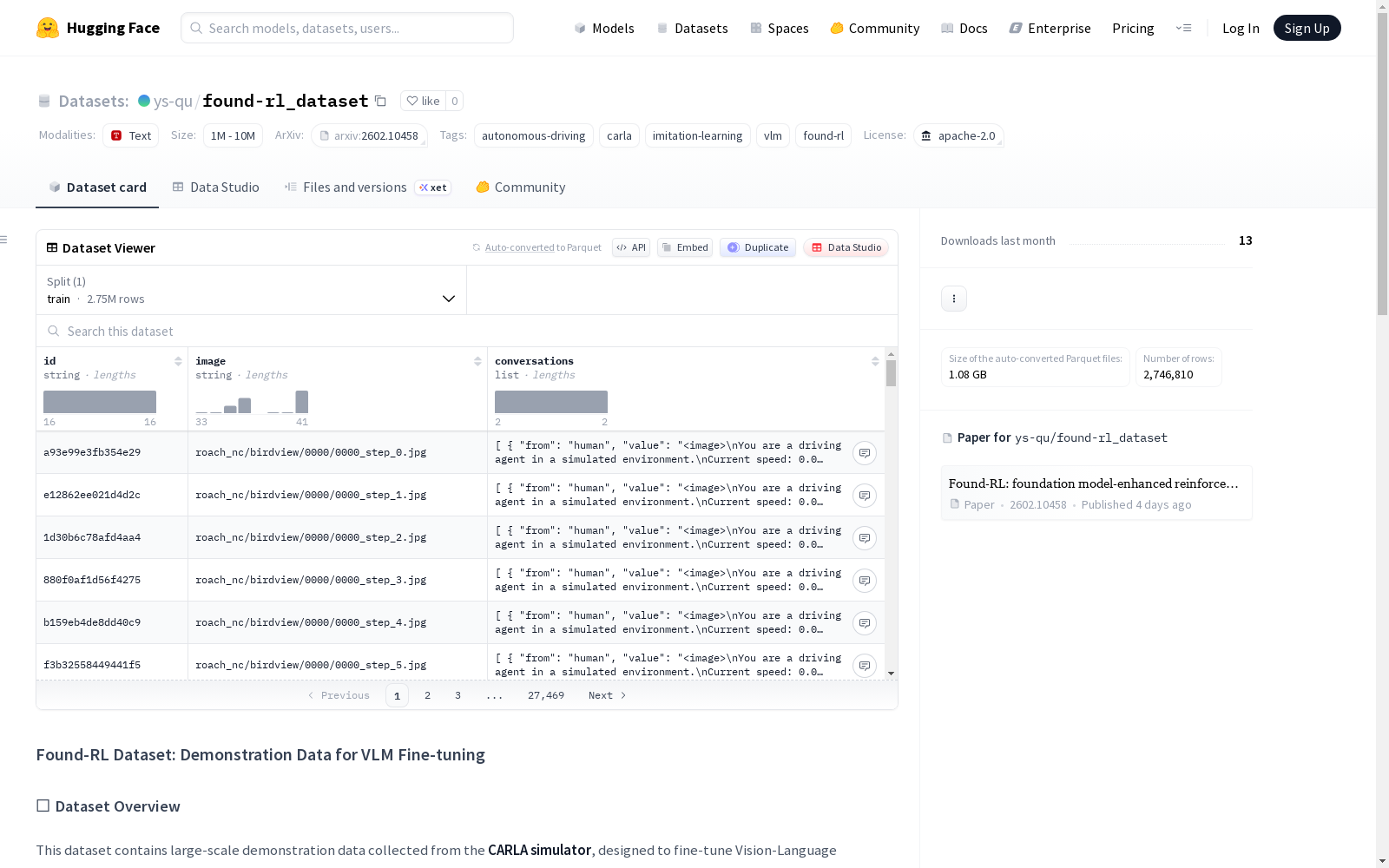This screenshot has width=1389, height=868.
Task: Select the vlm tag
Action: 773,135
